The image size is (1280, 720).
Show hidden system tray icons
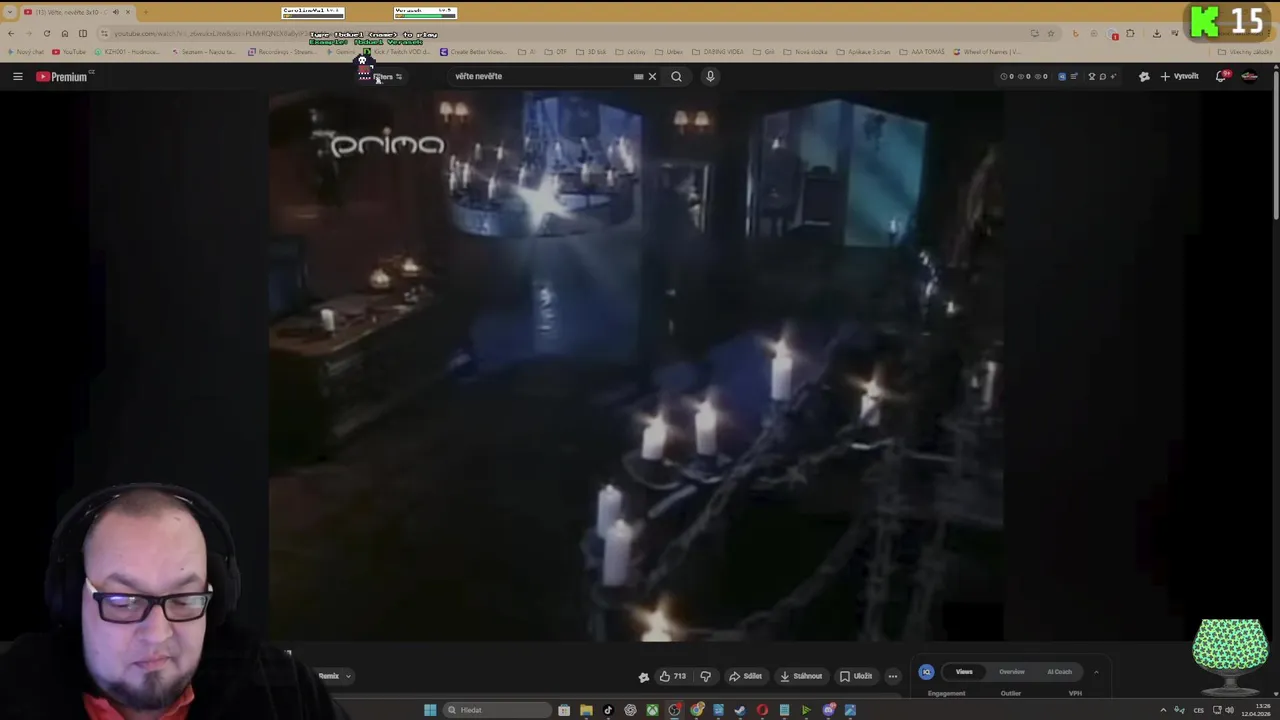click(1162, 710)
